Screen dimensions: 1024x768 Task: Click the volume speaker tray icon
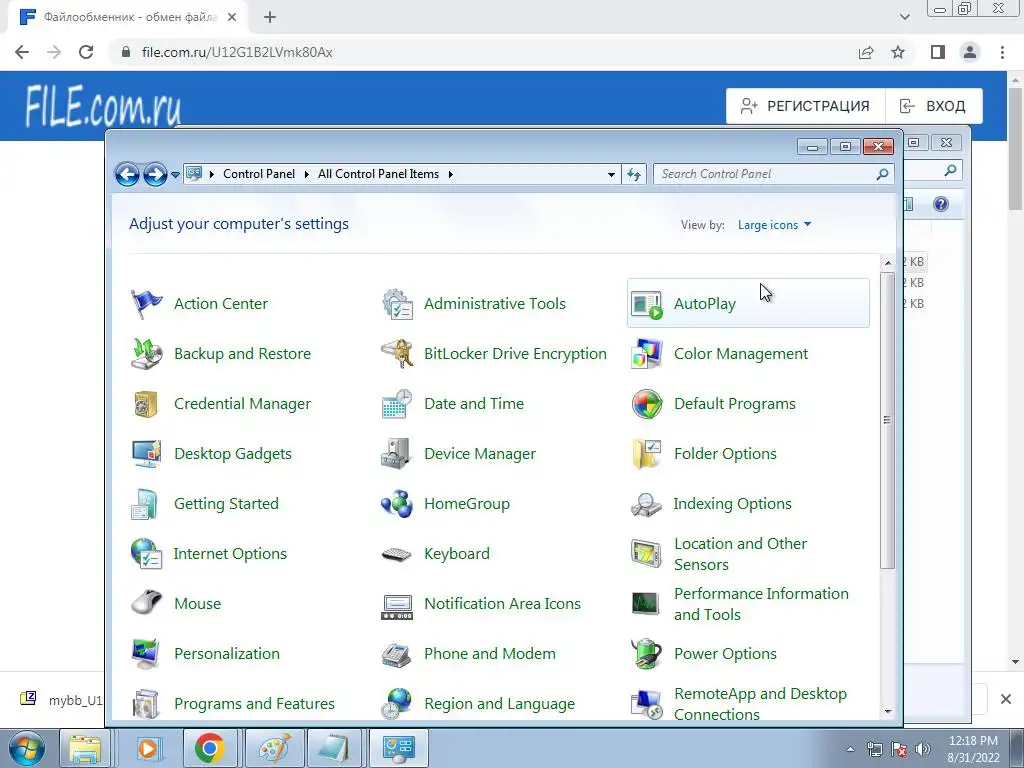click(x=923, y=749)
